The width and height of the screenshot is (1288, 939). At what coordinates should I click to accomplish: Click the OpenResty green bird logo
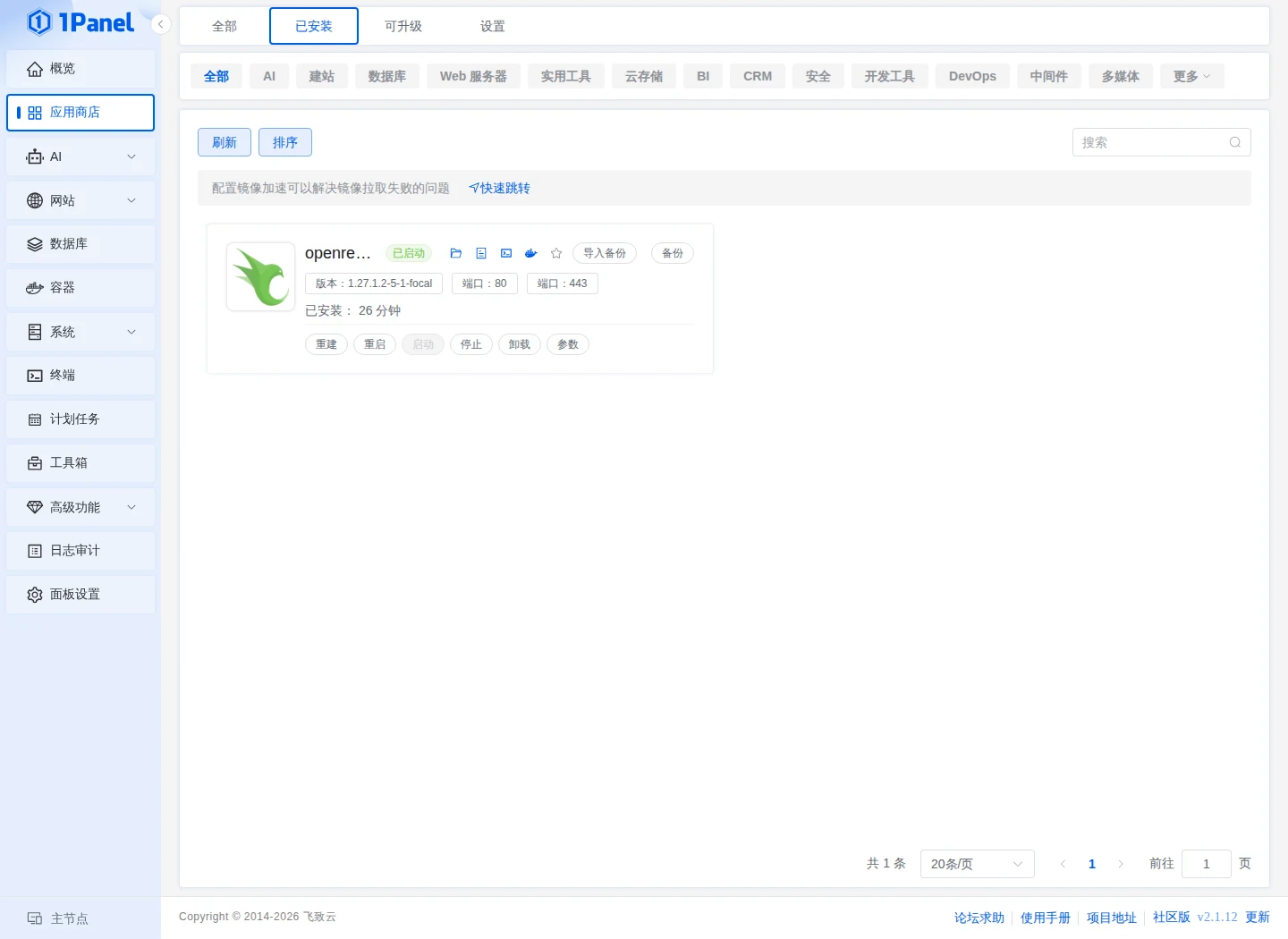(261, 276)
